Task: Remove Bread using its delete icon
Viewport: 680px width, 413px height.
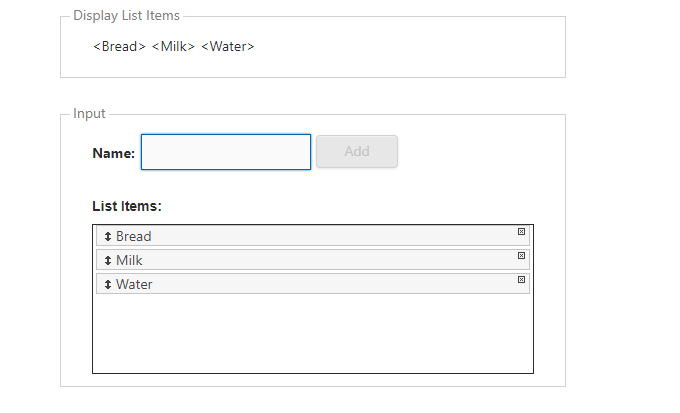Action: pyautogui.click(x=521, y=232)
